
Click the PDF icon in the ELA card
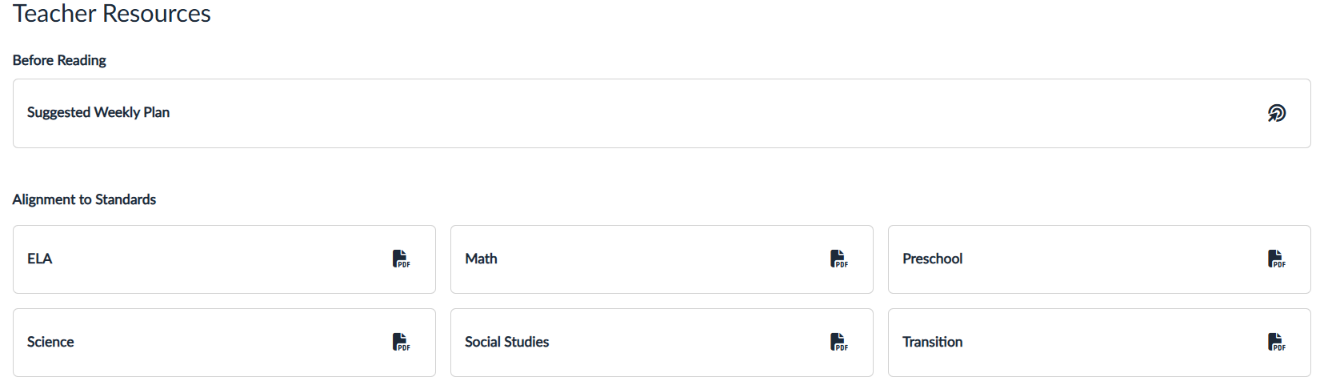pos(401,259)
